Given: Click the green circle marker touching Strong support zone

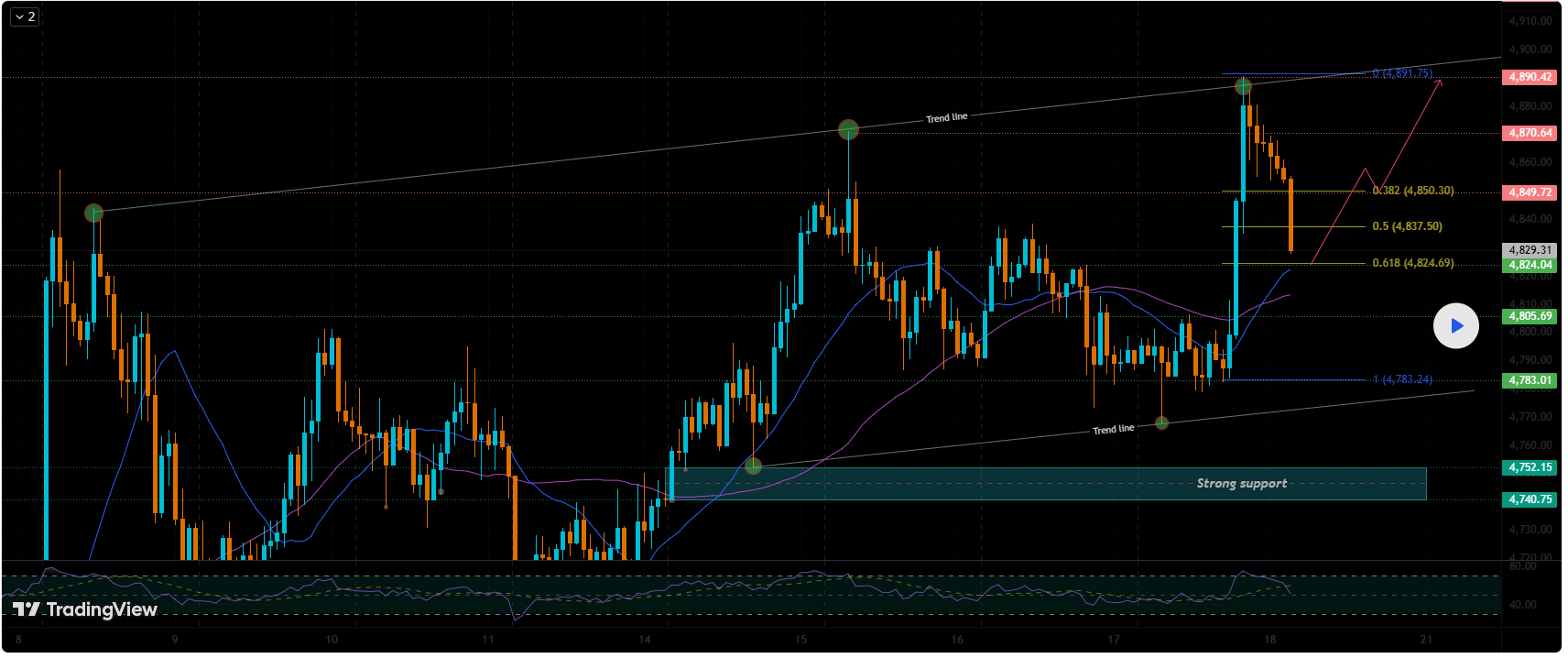Looking at the screenshot, I should coord(753,466).
